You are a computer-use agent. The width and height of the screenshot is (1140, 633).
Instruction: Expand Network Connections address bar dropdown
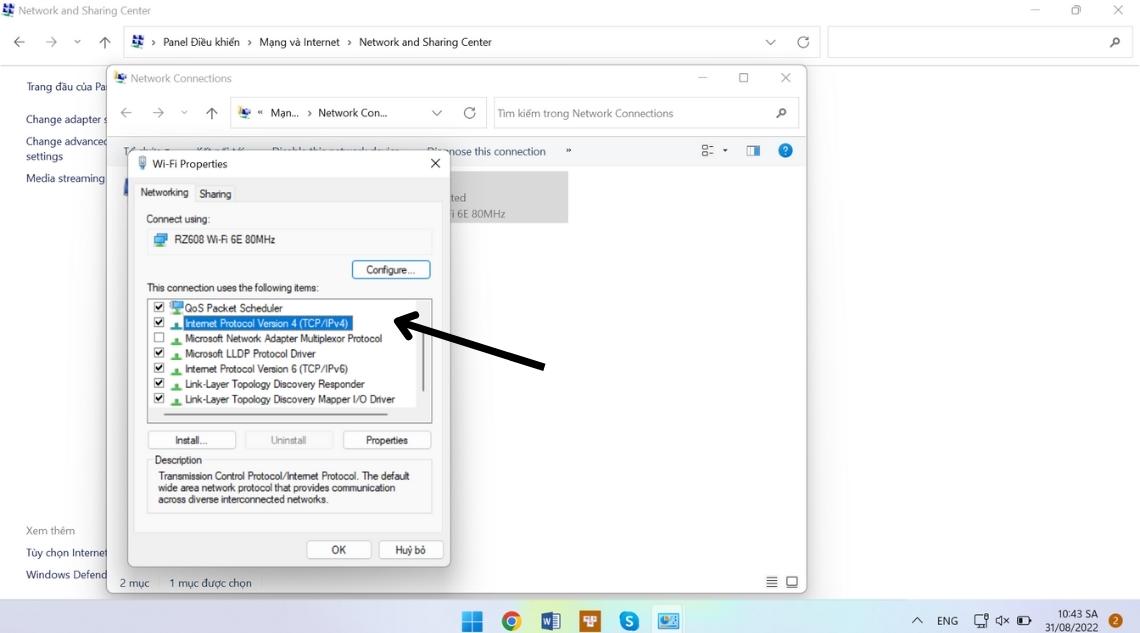(437, 113)
